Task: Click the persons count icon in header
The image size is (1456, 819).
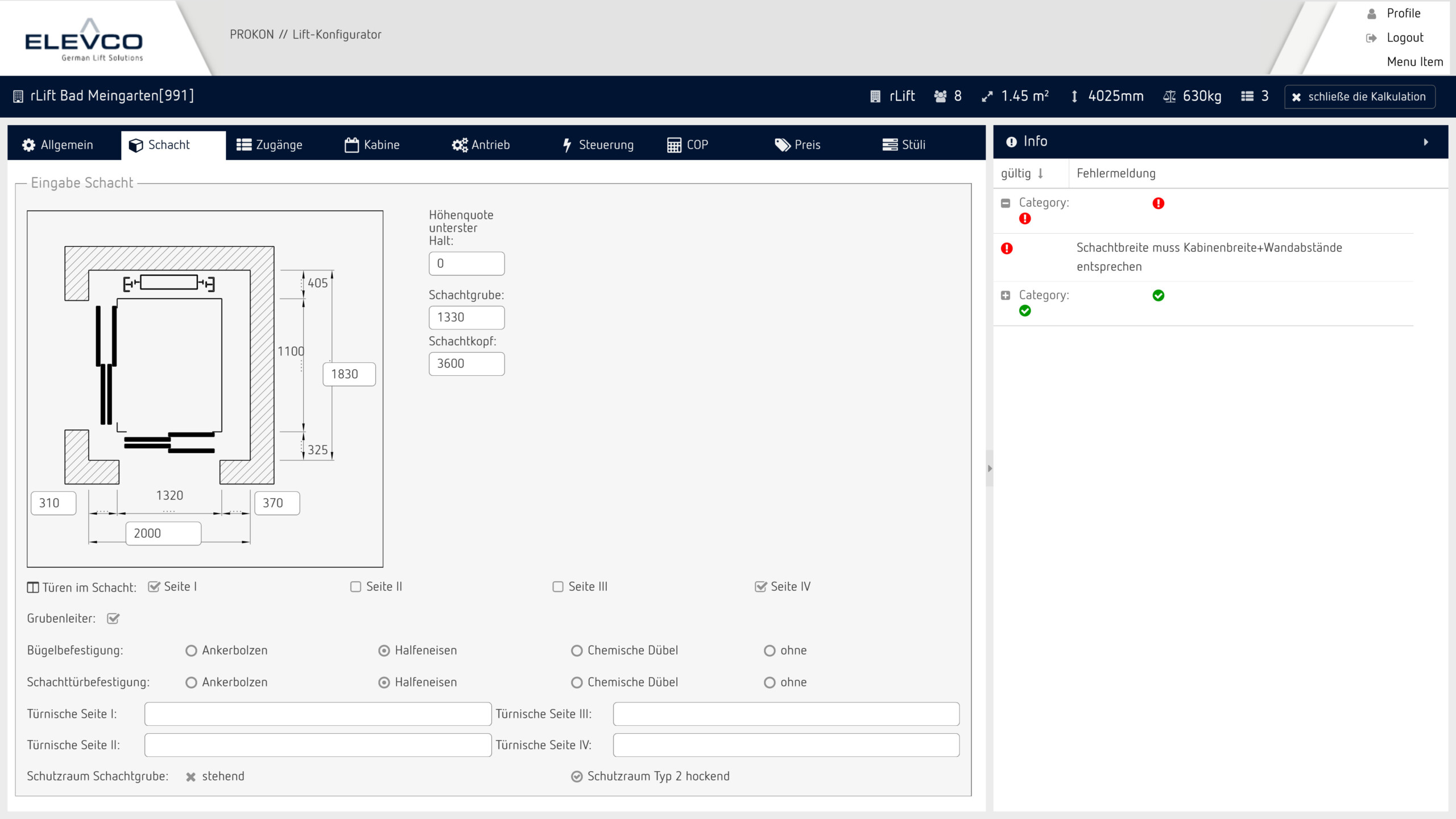Action: tap(940, 97)
